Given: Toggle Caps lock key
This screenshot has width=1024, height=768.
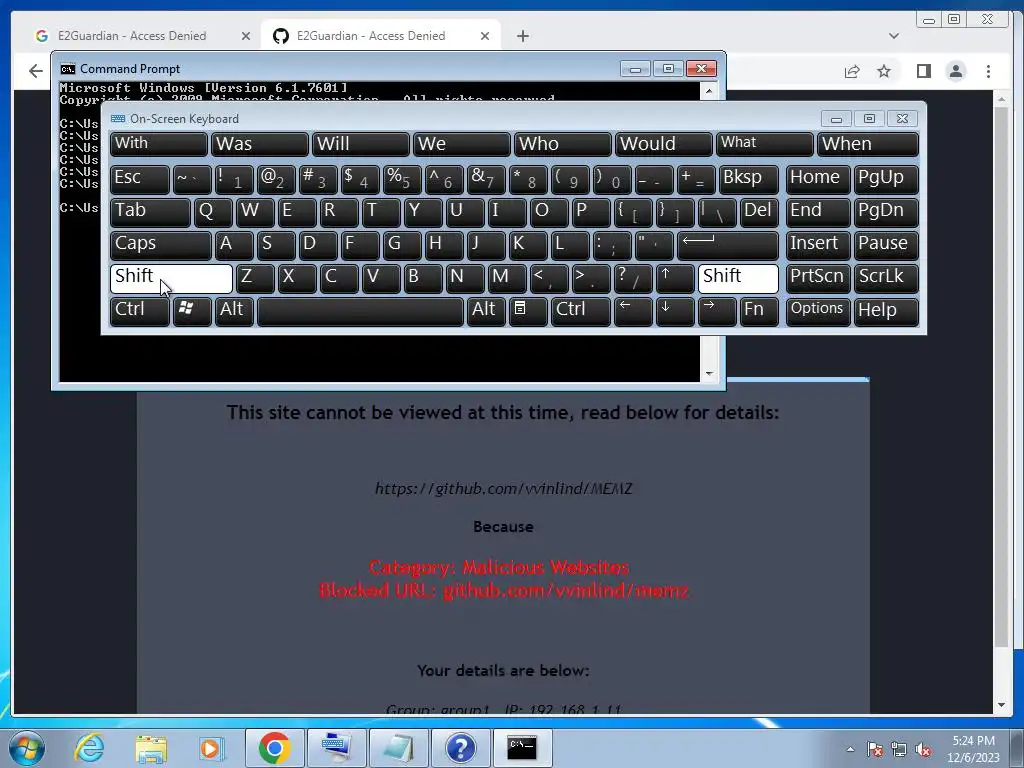Looking at the screenshot, I should tap(160, 245).
